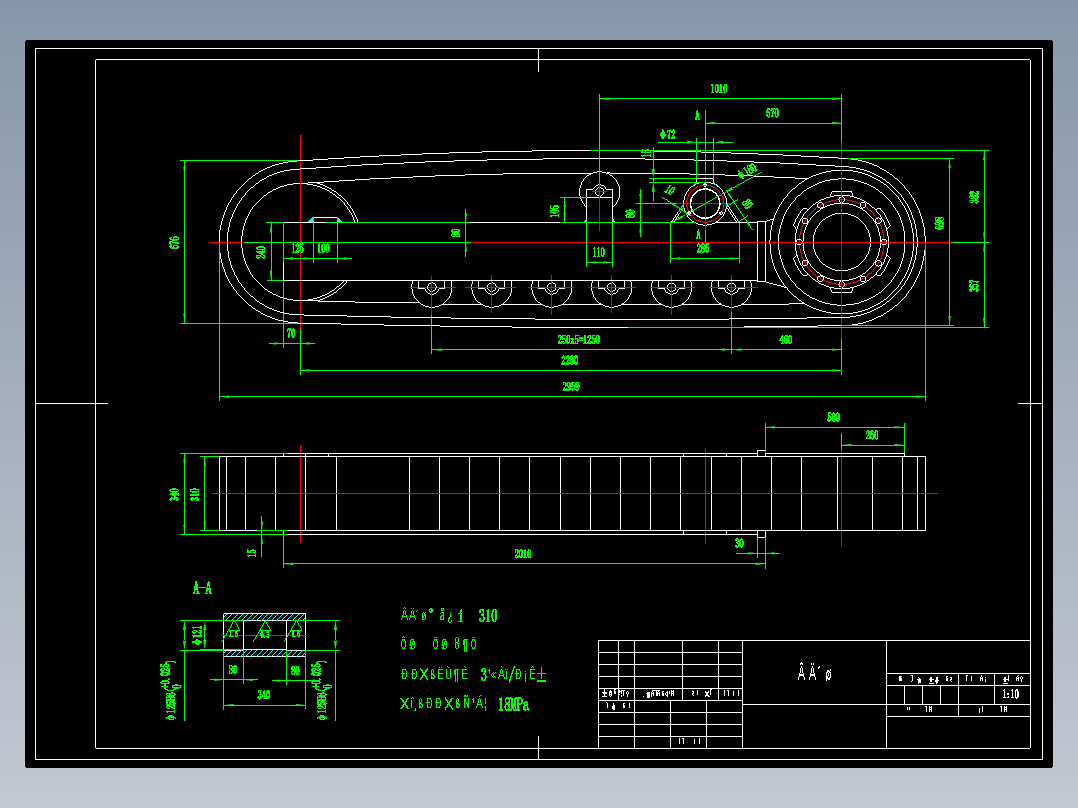
Task: Select the 105 vertical dimension
Action: [x=555, y=210]
